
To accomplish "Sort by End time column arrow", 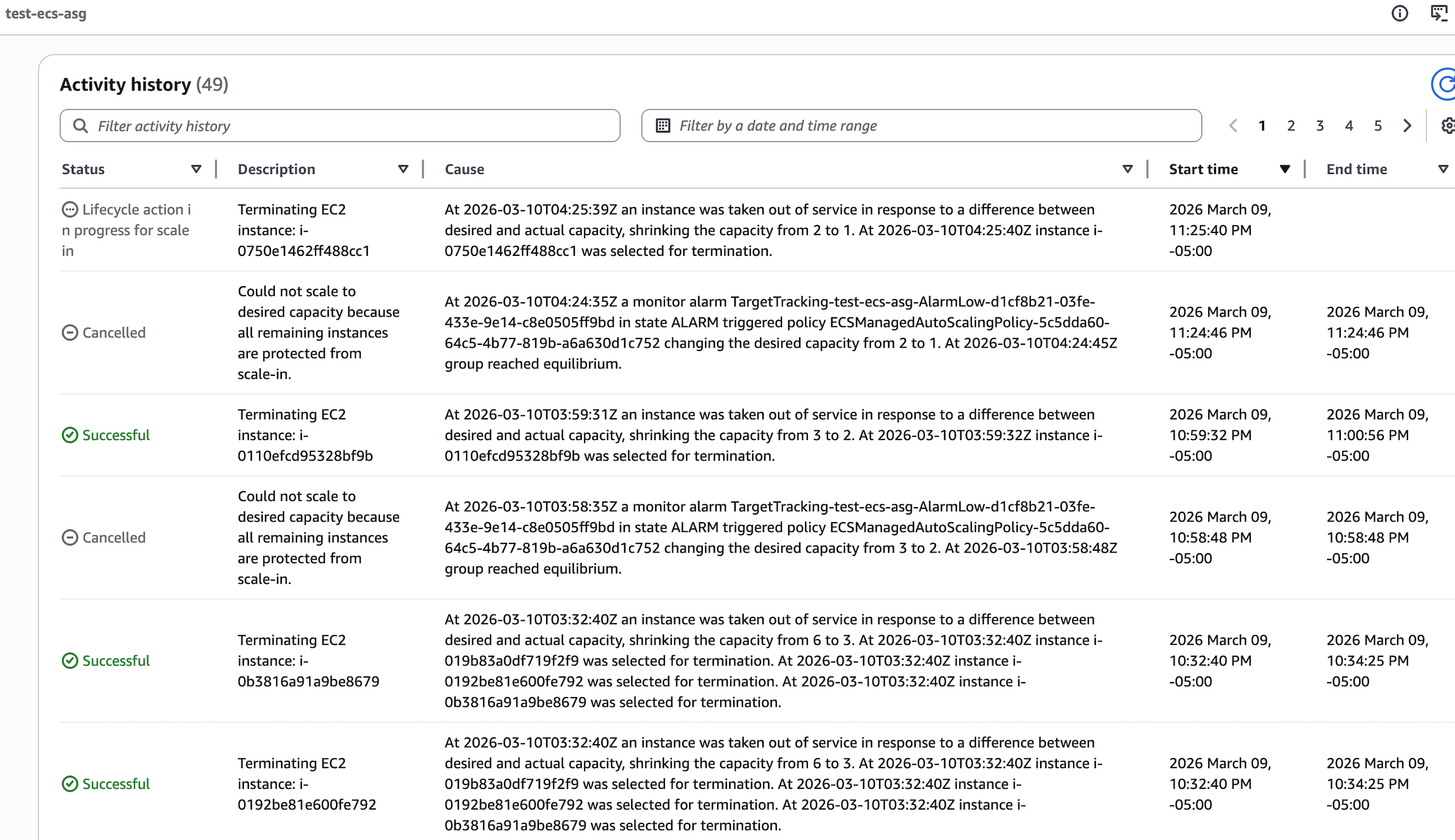I will point(1443,169).
